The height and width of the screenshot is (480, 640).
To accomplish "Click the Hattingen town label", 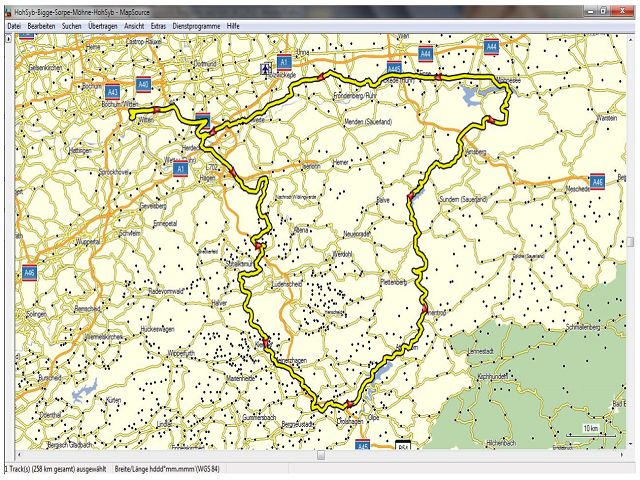I will click(80, 151).
